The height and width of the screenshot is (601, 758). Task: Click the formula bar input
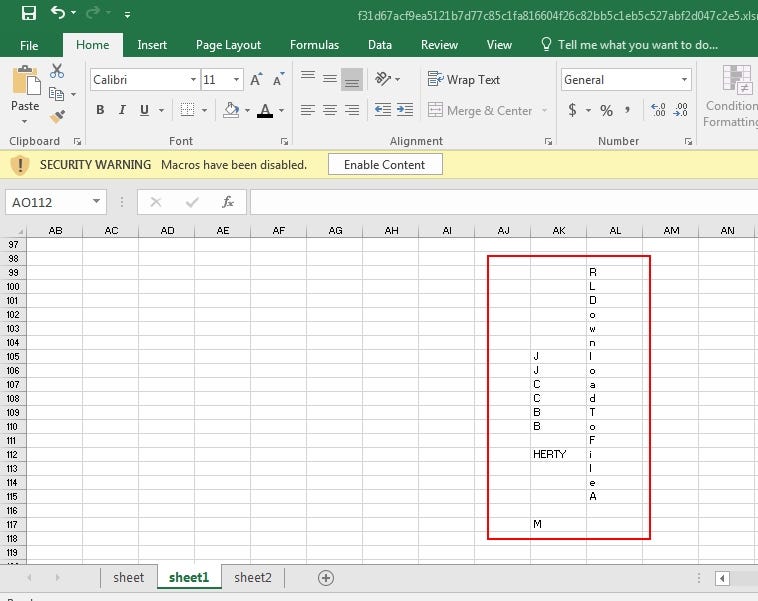point(504,202)
